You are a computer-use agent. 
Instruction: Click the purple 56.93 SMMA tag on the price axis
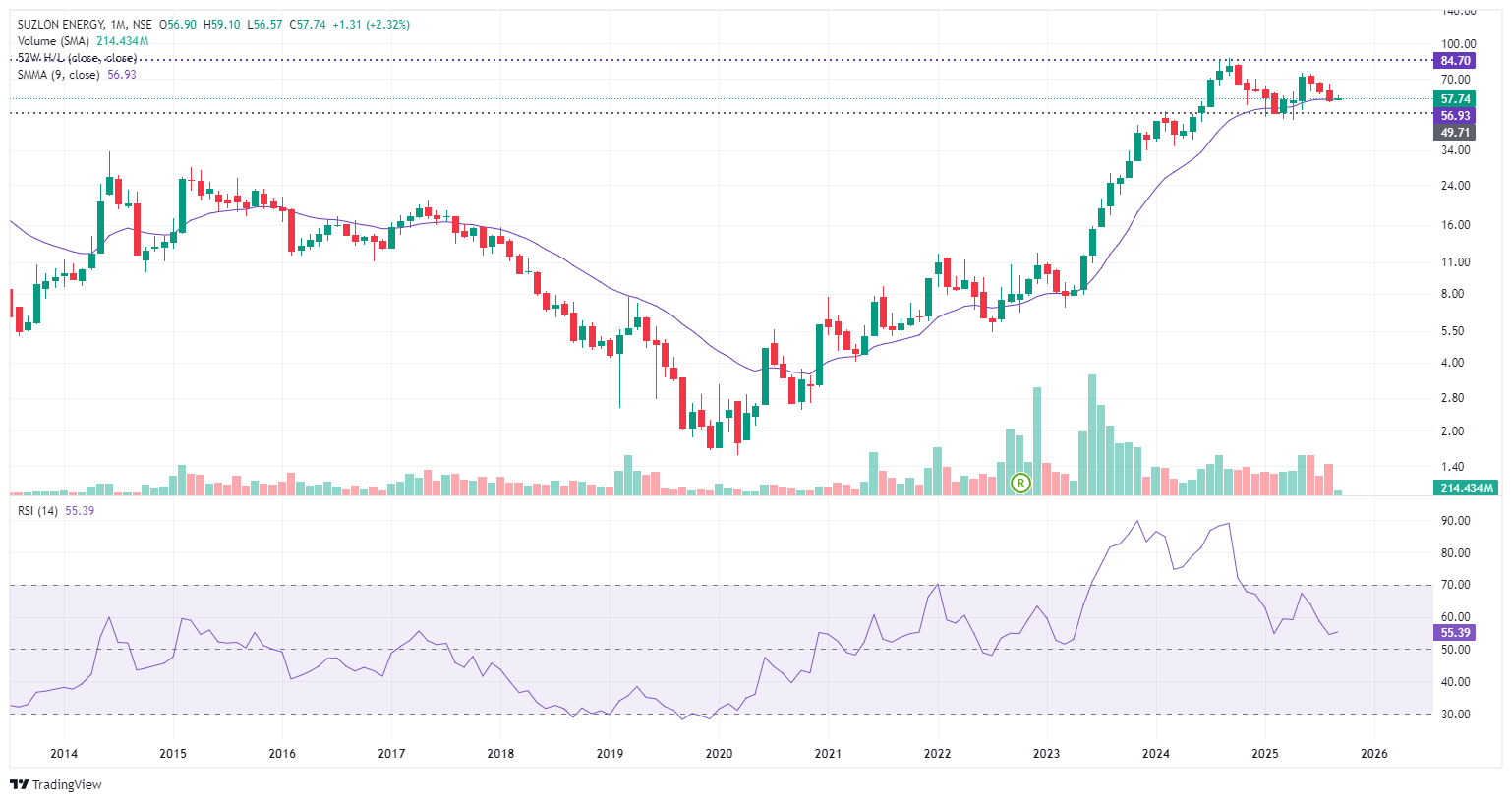point(1455,116)
